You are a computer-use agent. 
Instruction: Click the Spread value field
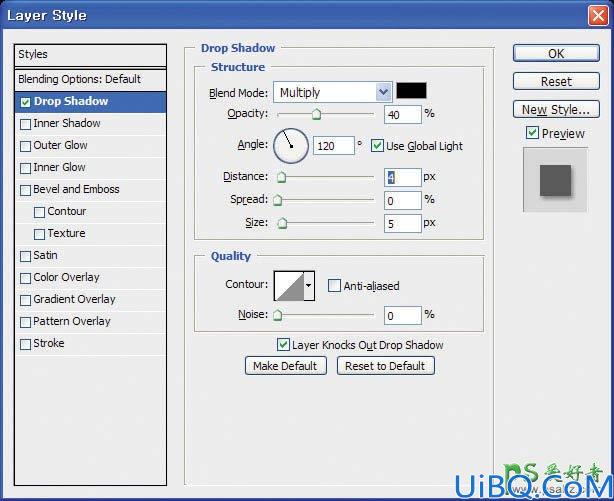[403, 201]
